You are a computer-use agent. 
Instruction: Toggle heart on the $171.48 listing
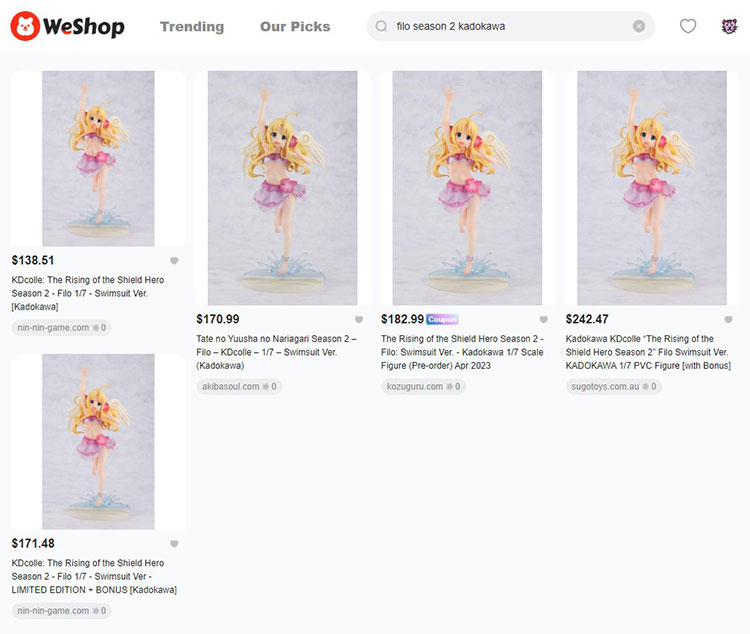[x=174, y=544]
